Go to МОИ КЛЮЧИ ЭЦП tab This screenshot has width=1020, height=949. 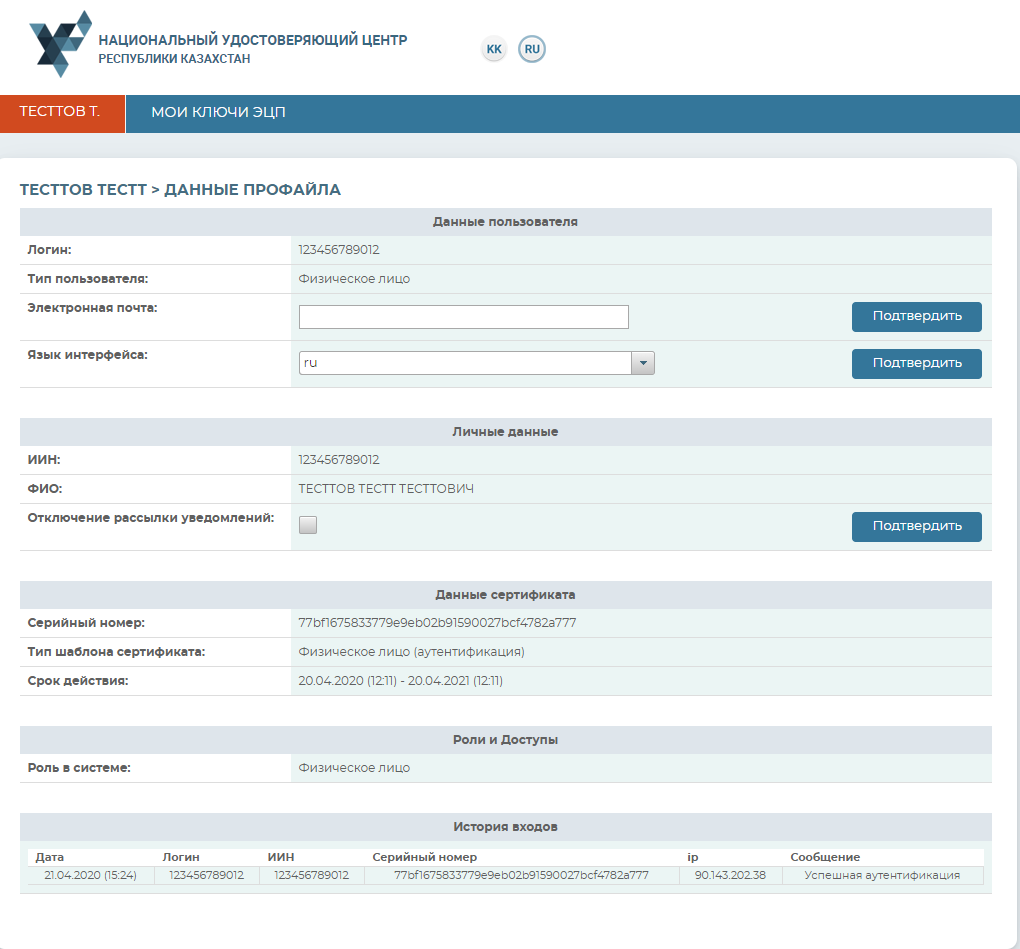pyautogui.click(x=218, y=112)
